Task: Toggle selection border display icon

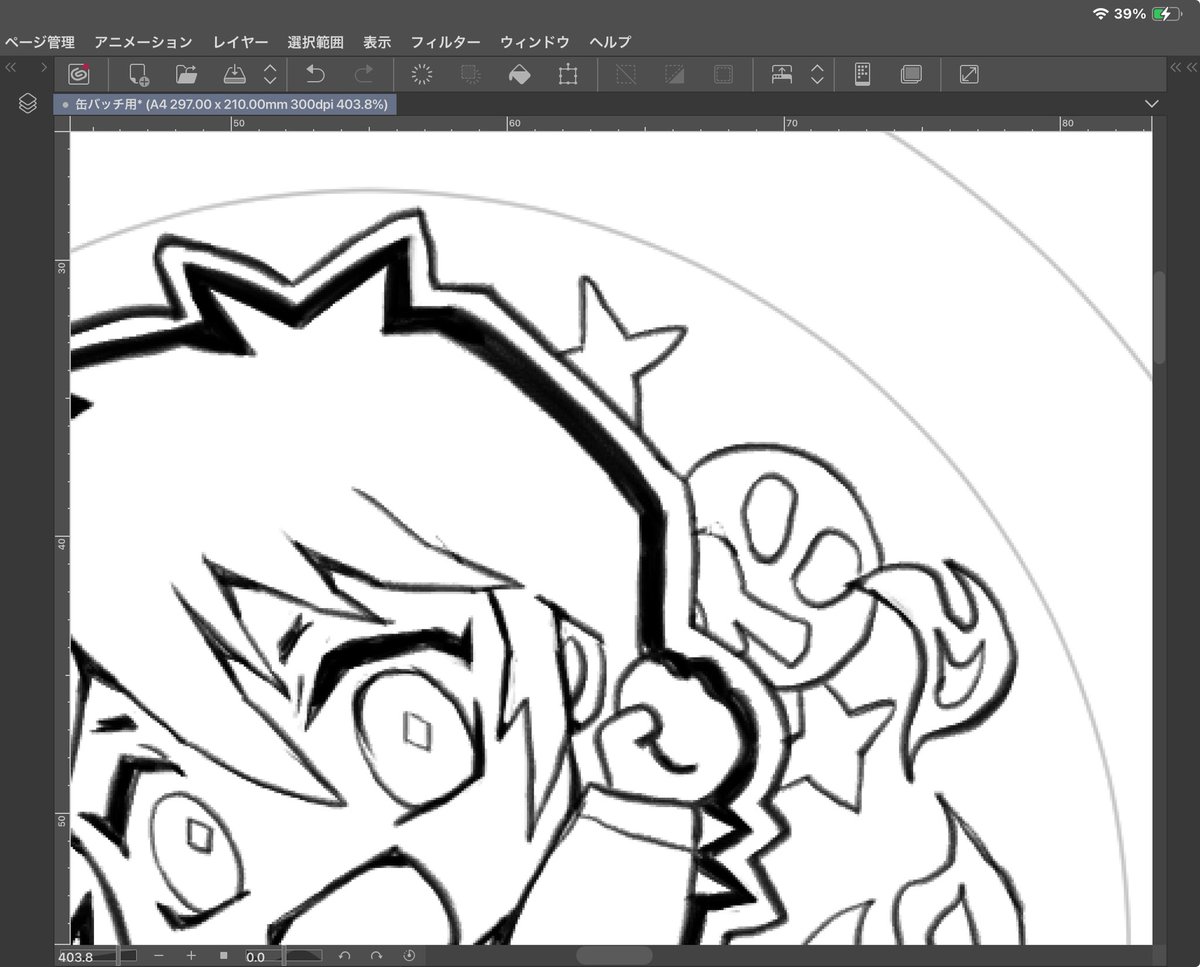Action: (723, 74)
